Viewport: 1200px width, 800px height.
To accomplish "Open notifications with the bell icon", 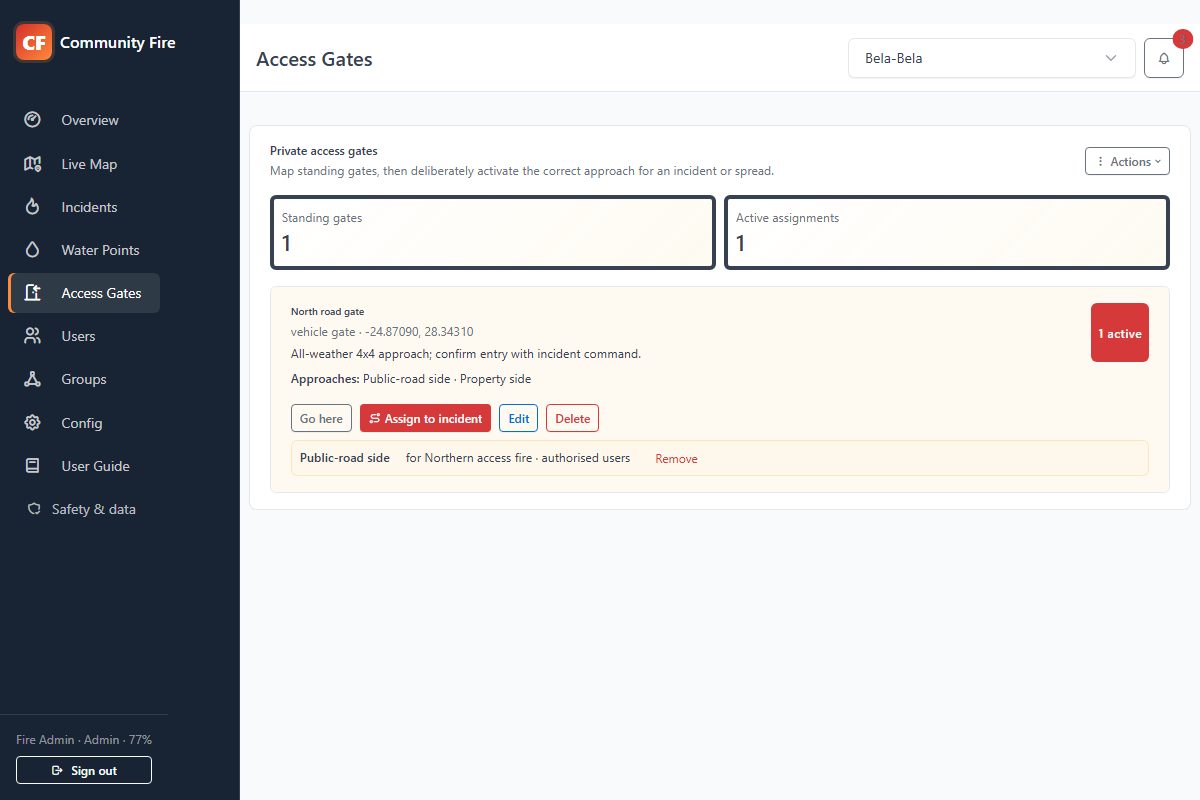I will pos(1164,58).
